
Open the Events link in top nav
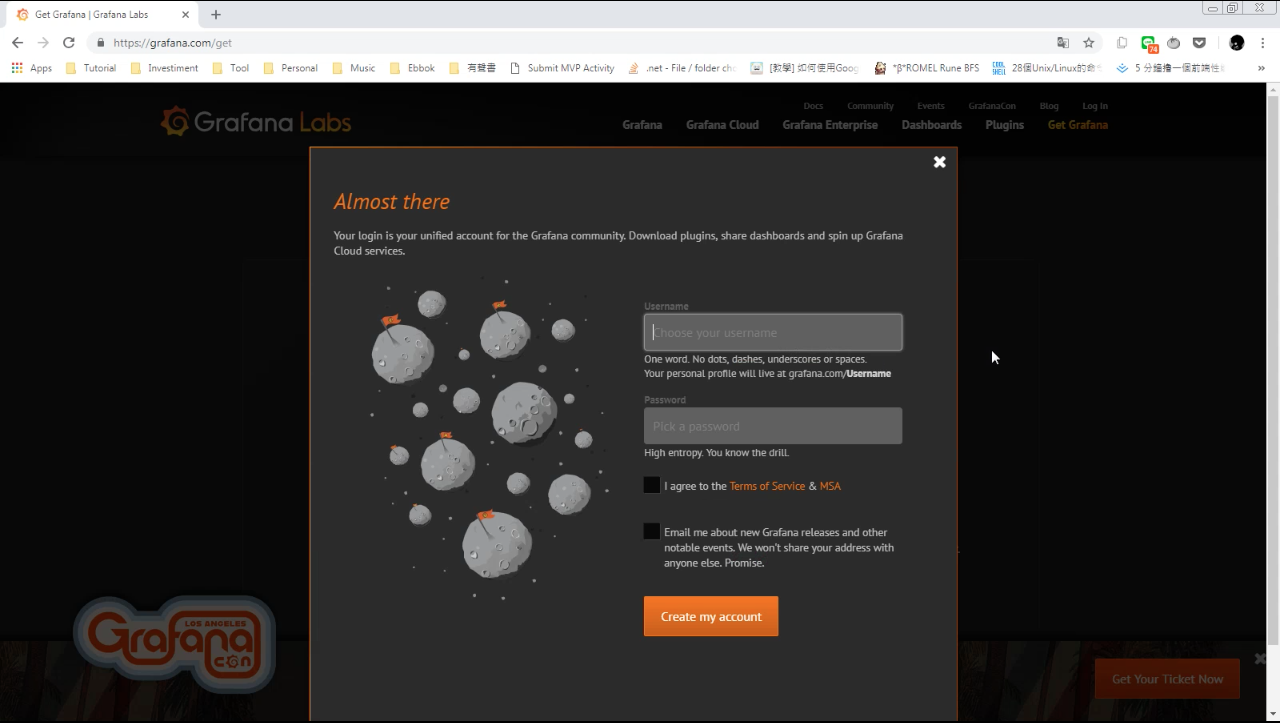[931, 106]
